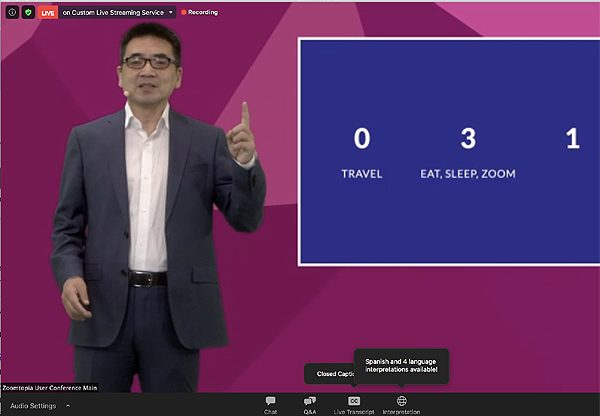Click the Closed Caption tooltip

pyautogui.click(x=330, y=374)
